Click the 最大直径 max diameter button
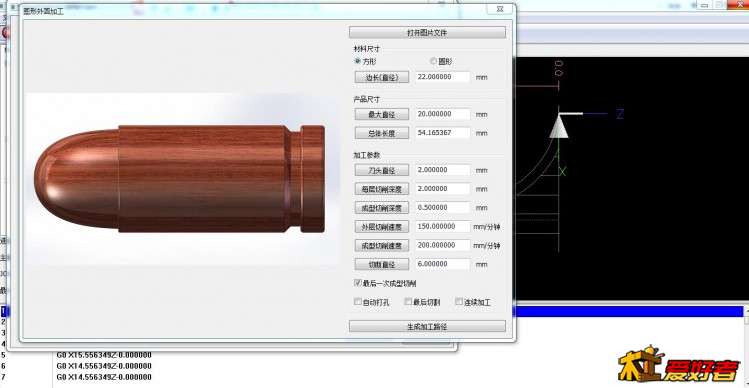Viewport: 749px width, 388px height. tap(382, 114)
